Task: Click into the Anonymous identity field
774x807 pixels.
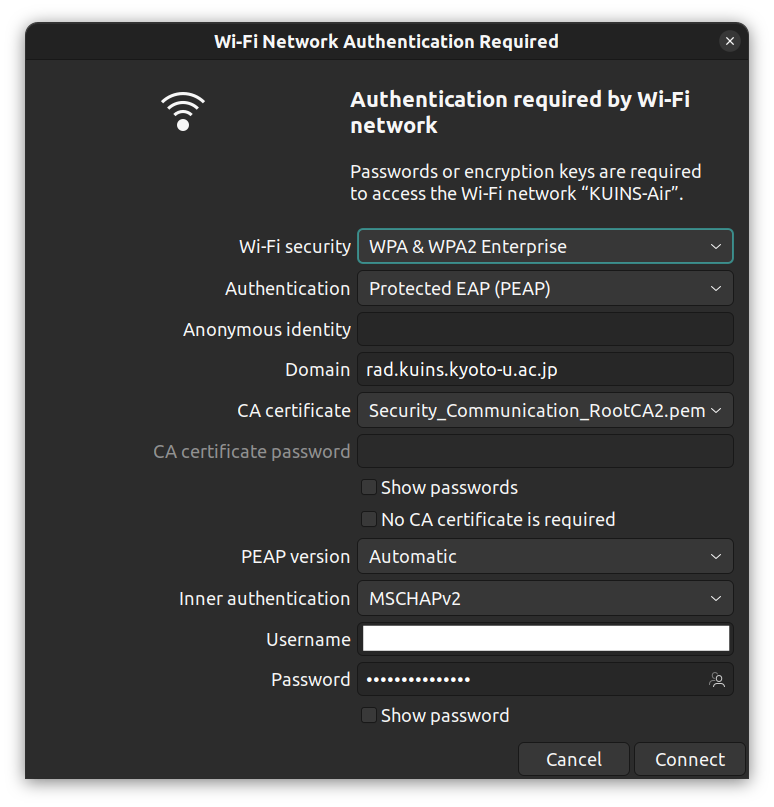Action: pyautogui.click(x=545, y=329)
